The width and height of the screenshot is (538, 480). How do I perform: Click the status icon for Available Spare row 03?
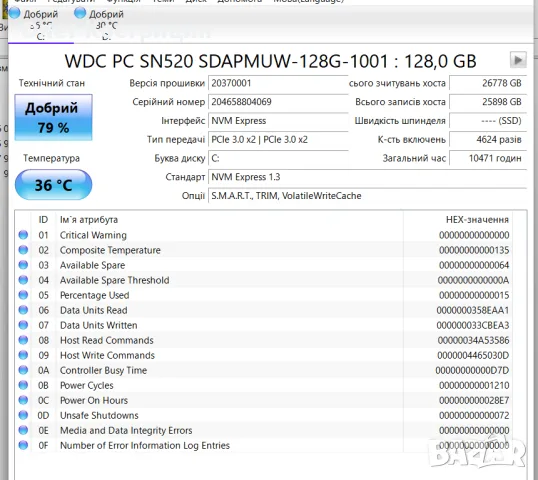[x=23, y=265]
